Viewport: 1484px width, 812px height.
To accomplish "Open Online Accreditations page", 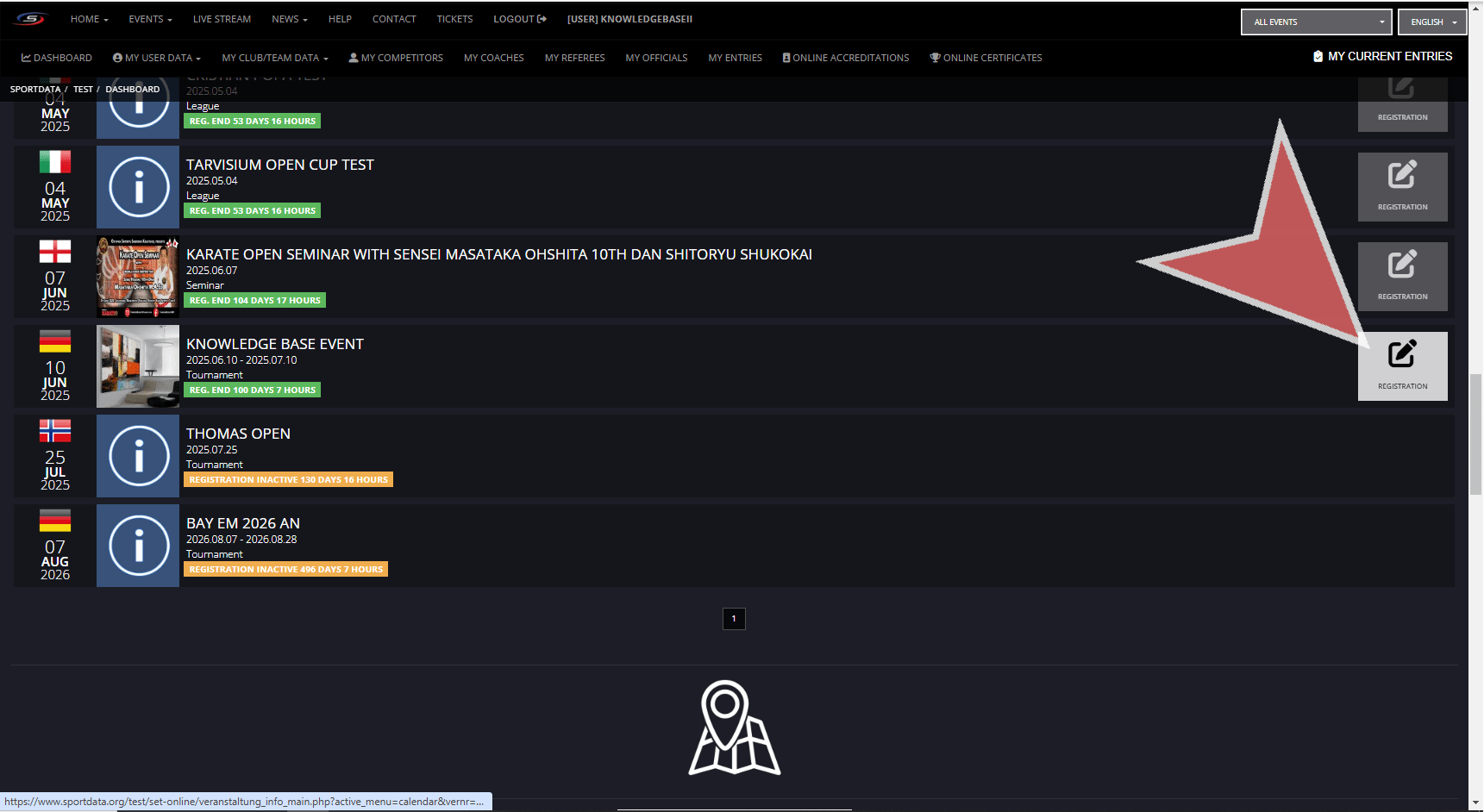I will tap(846, 58).
